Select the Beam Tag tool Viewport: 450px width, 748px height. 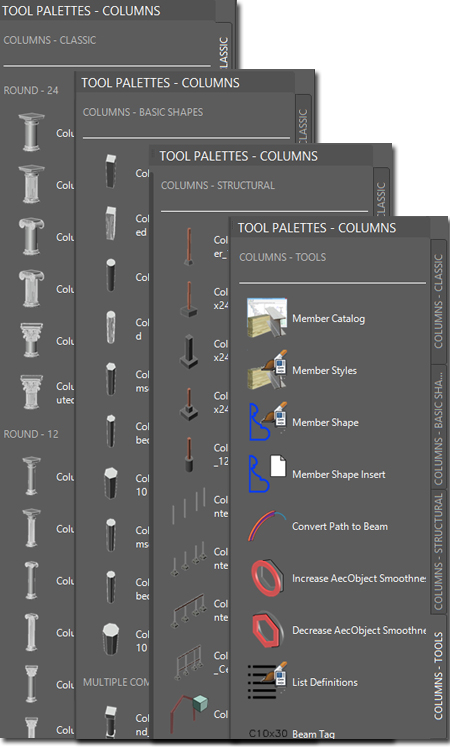pos(292,733)
